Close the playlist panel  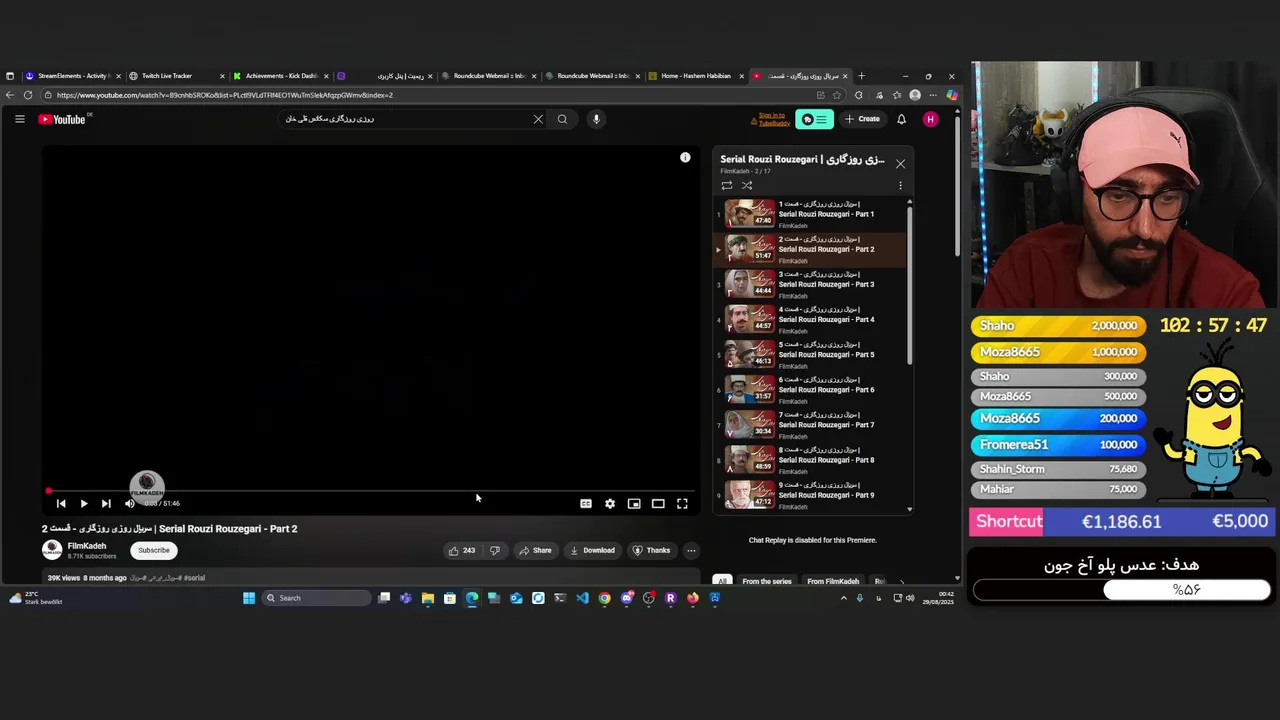[900, 163]
